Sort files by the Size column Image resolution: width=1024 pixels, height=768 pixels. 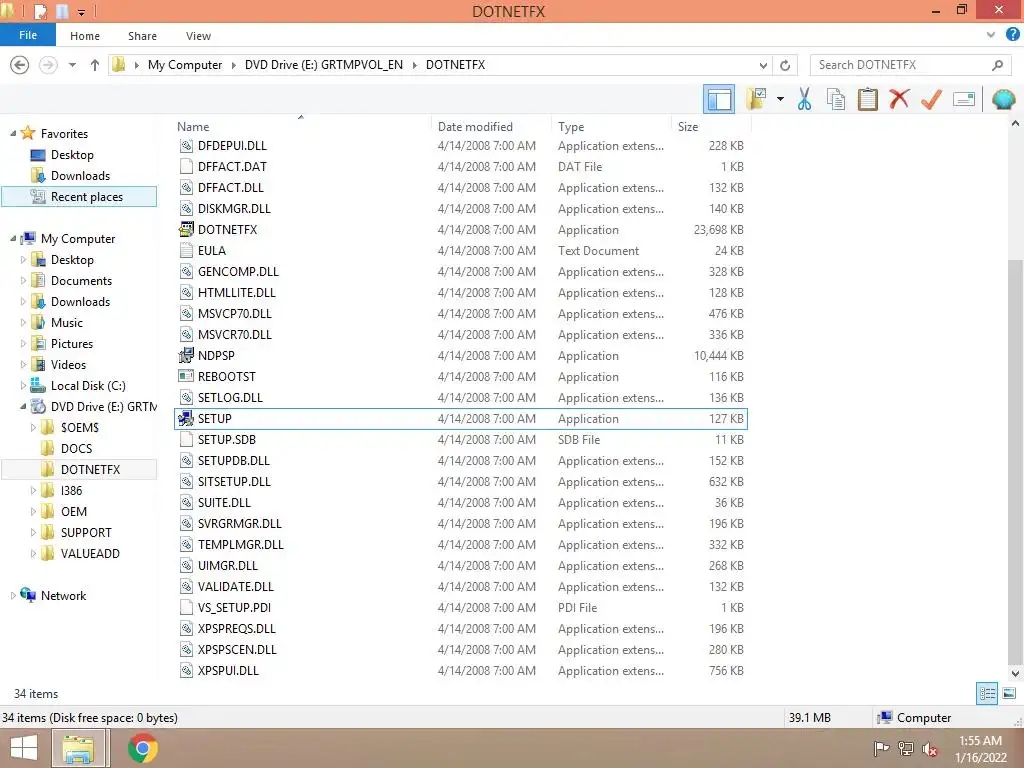click(x=688, y=127)
